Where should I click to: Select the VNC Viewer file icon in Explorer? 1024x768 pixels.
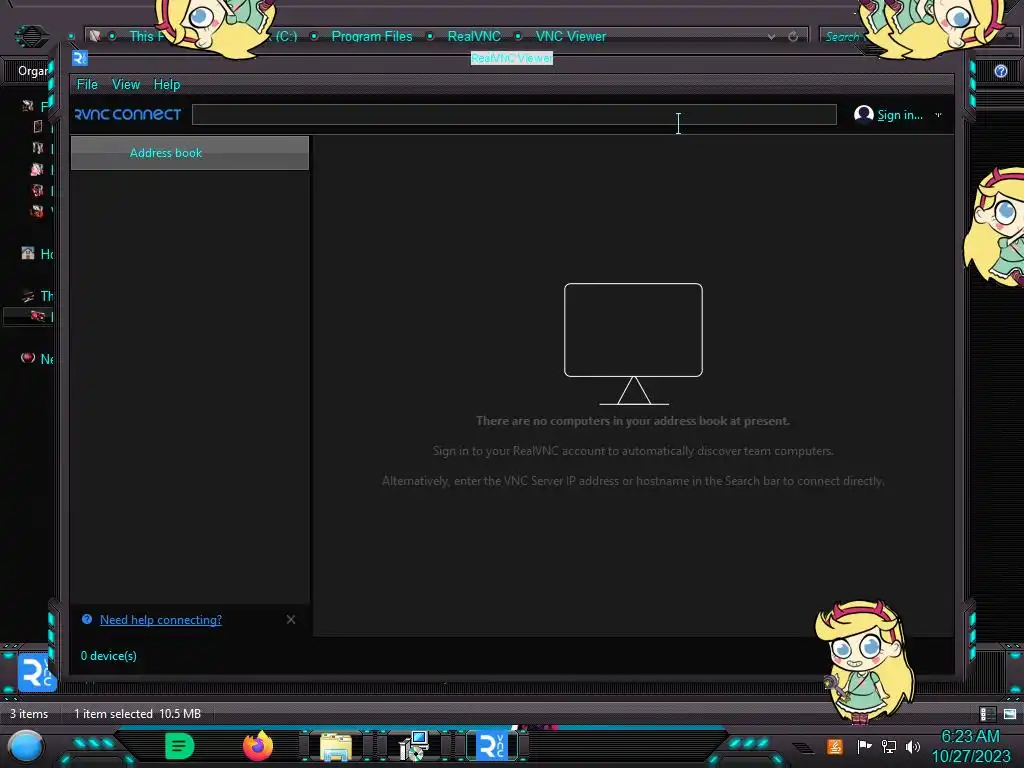(37, 671)
